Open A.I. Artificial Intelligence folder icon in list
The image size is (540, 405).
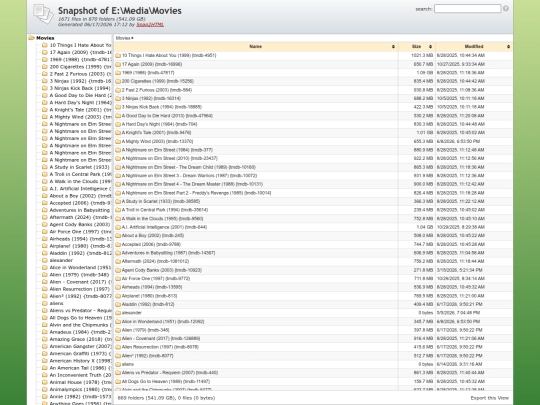pos(118,227)
